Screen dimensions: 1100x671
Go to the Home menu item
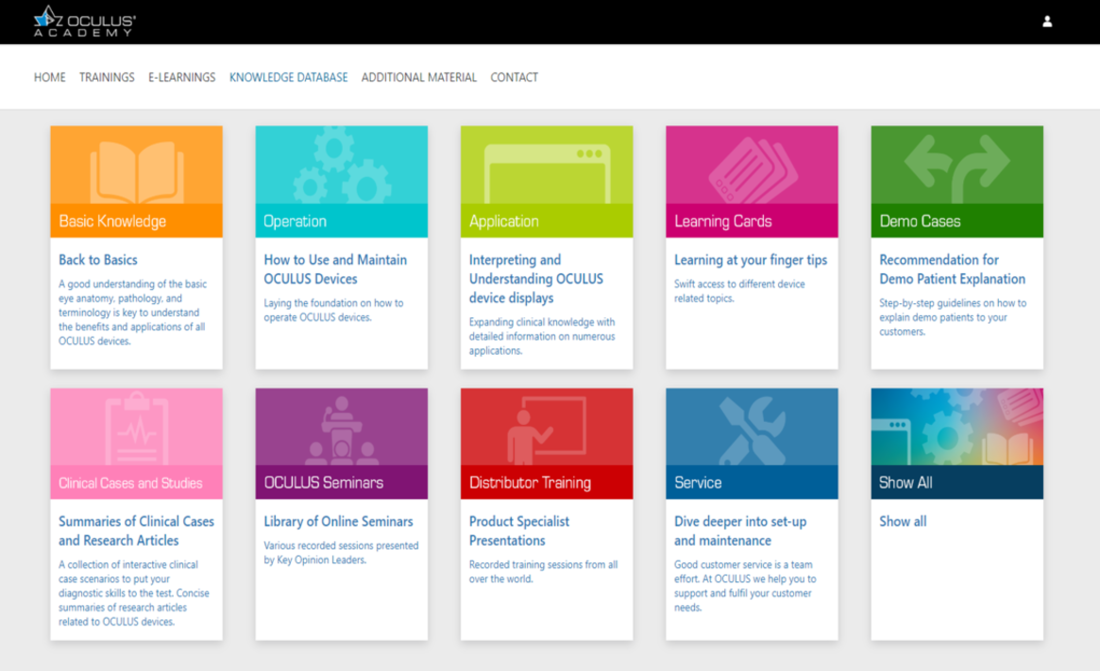tap(50, 77)
